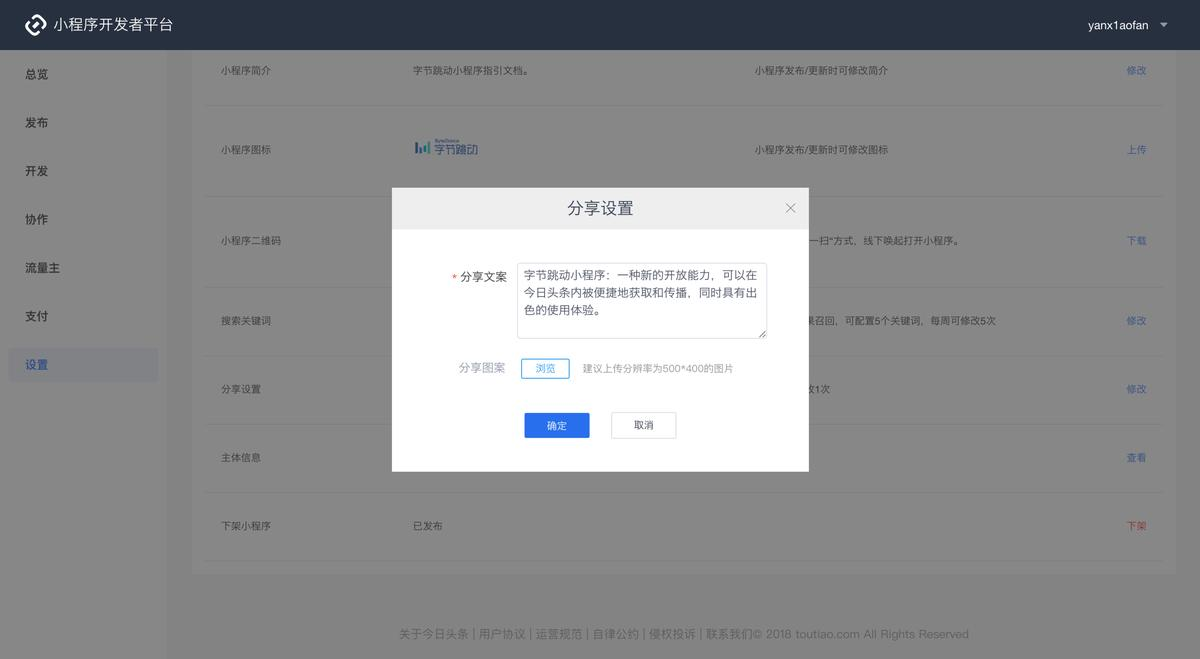Cancel the dialog using 取消
This screenshot has height=659, width=1200.
(x=643, y=425)
